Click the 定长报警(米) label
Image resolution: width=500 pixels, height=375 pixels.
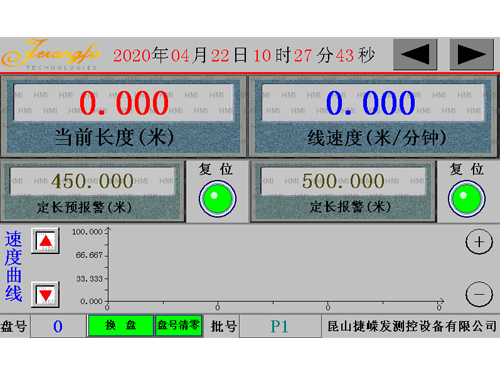[350, 207]
